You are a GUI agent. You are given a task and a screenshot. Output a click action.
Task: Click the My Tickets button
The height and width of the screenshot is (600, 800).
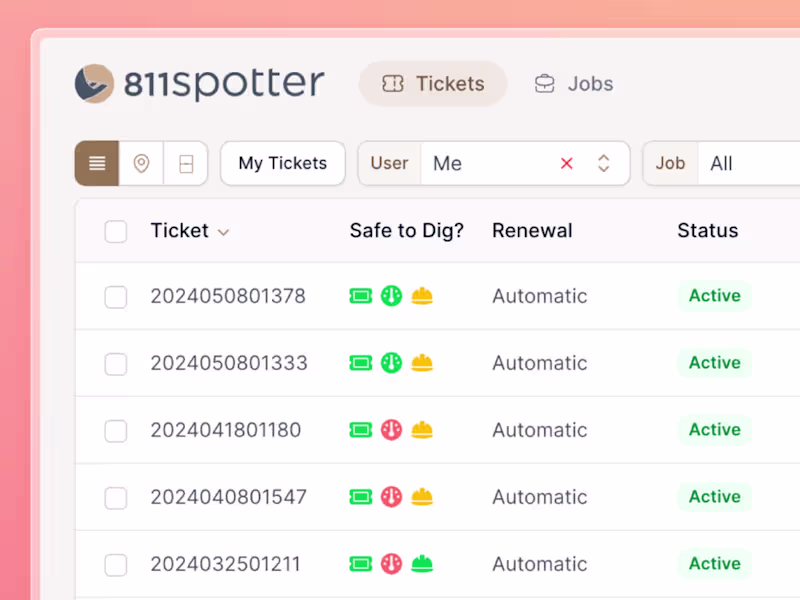click(x=283, y=164)
